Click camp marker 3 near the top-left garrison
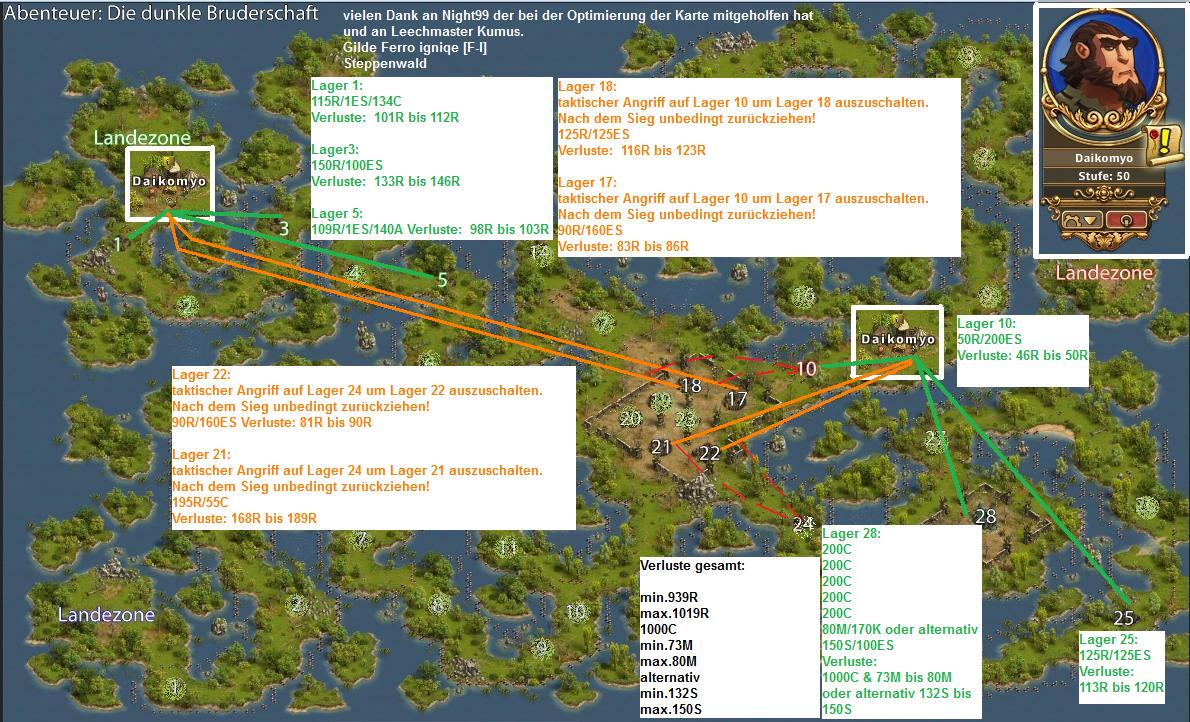This screenshot has height=722, width=1190. 284,228
